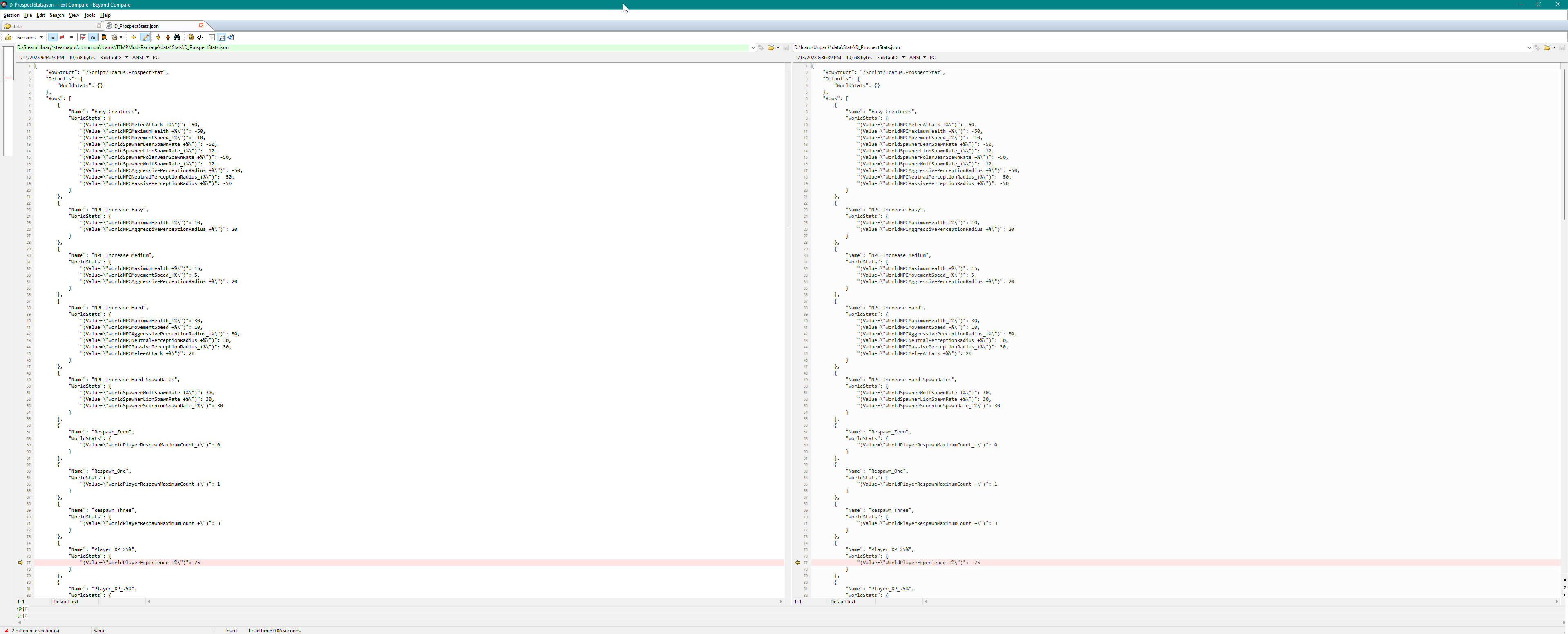Click the '2 difference section(s)' status text
The height and width of the screenshot is (634, 1568).
click(35, 630)
